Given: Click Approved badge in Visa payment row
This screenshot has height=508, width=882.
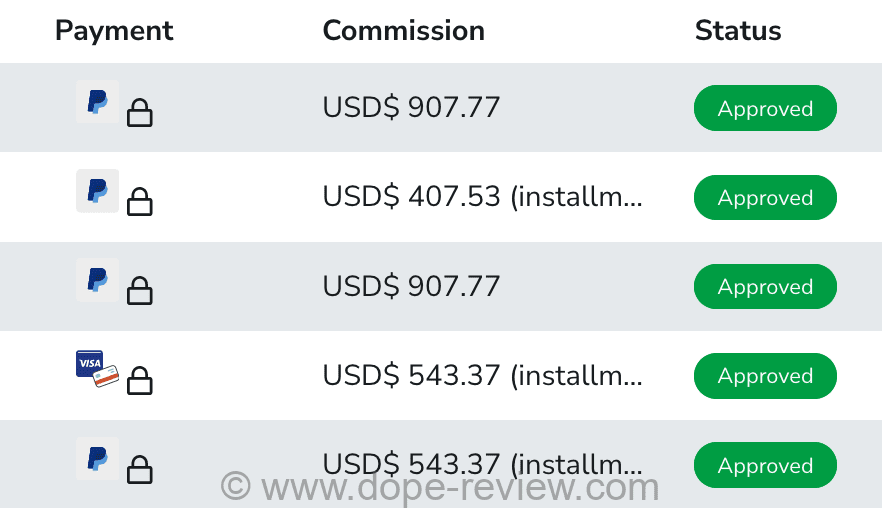Looking at the screenshot, I should (x=765, y=376).
